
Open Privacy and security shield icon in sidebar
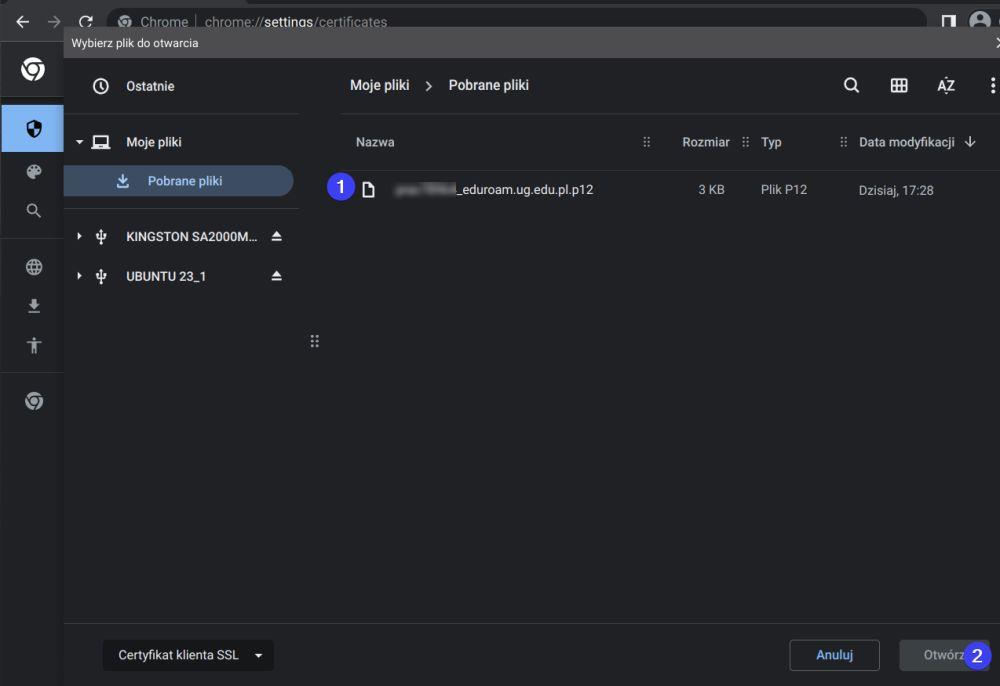[33, 128]
